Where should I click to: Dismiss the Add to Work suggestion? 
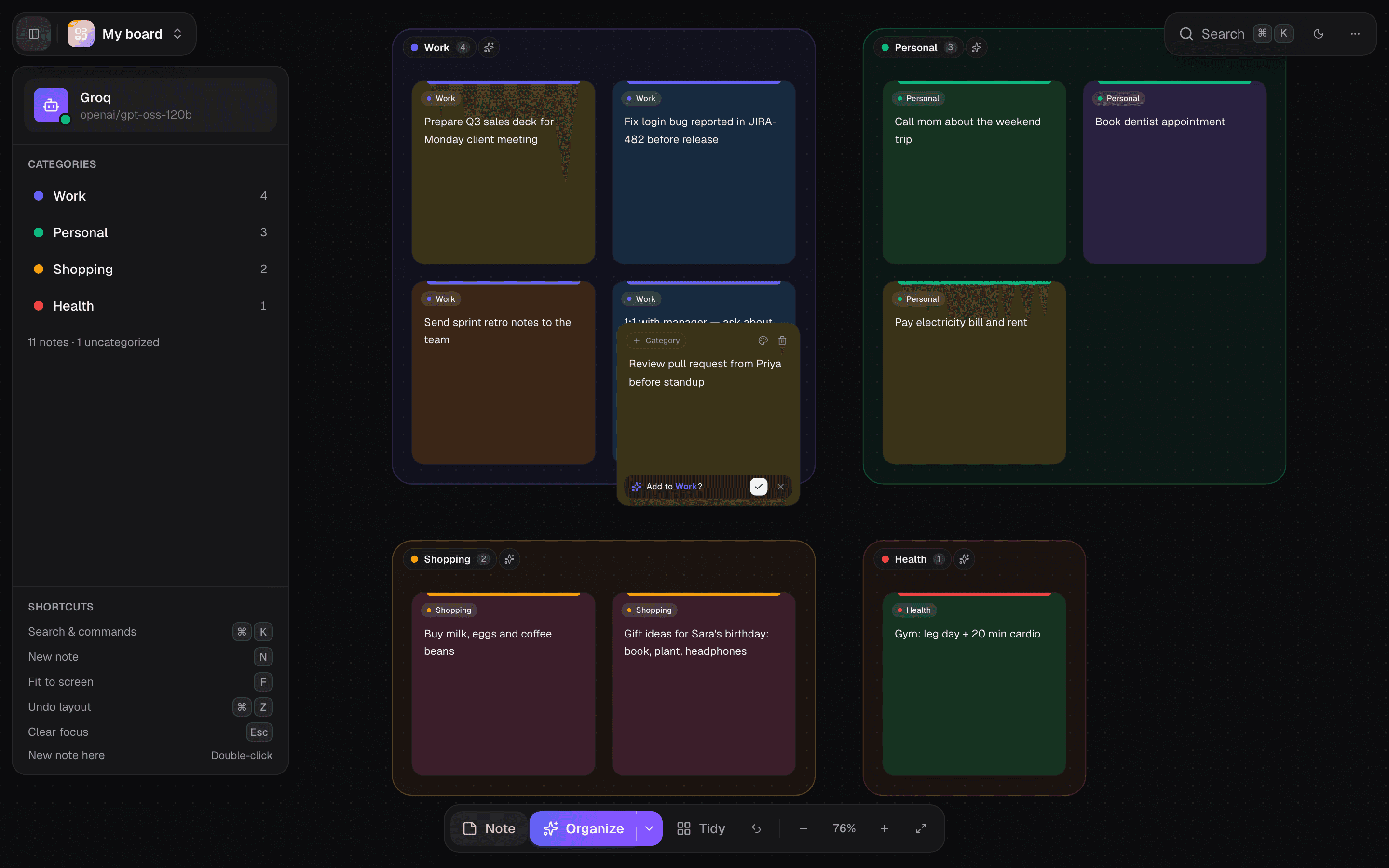point(781,486)
